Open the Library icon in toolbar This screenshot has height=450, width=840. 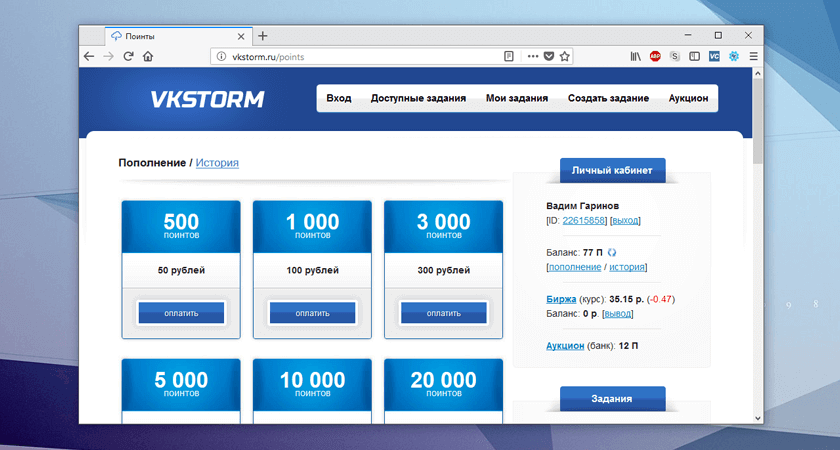[x=635, y=56]
